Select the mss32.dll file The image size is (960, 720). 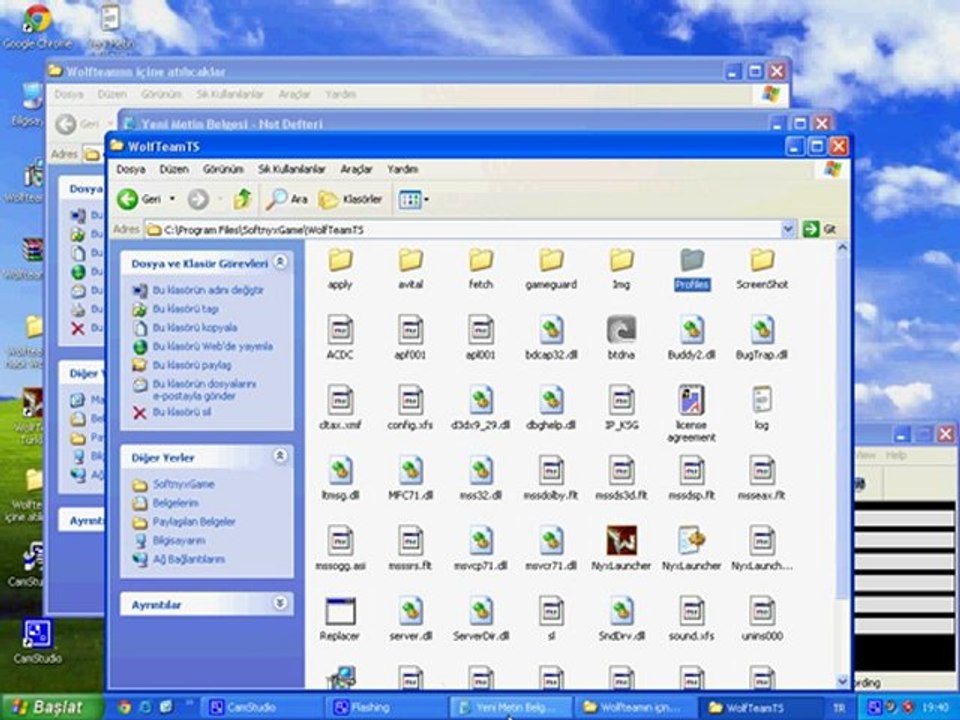(481, 479)
